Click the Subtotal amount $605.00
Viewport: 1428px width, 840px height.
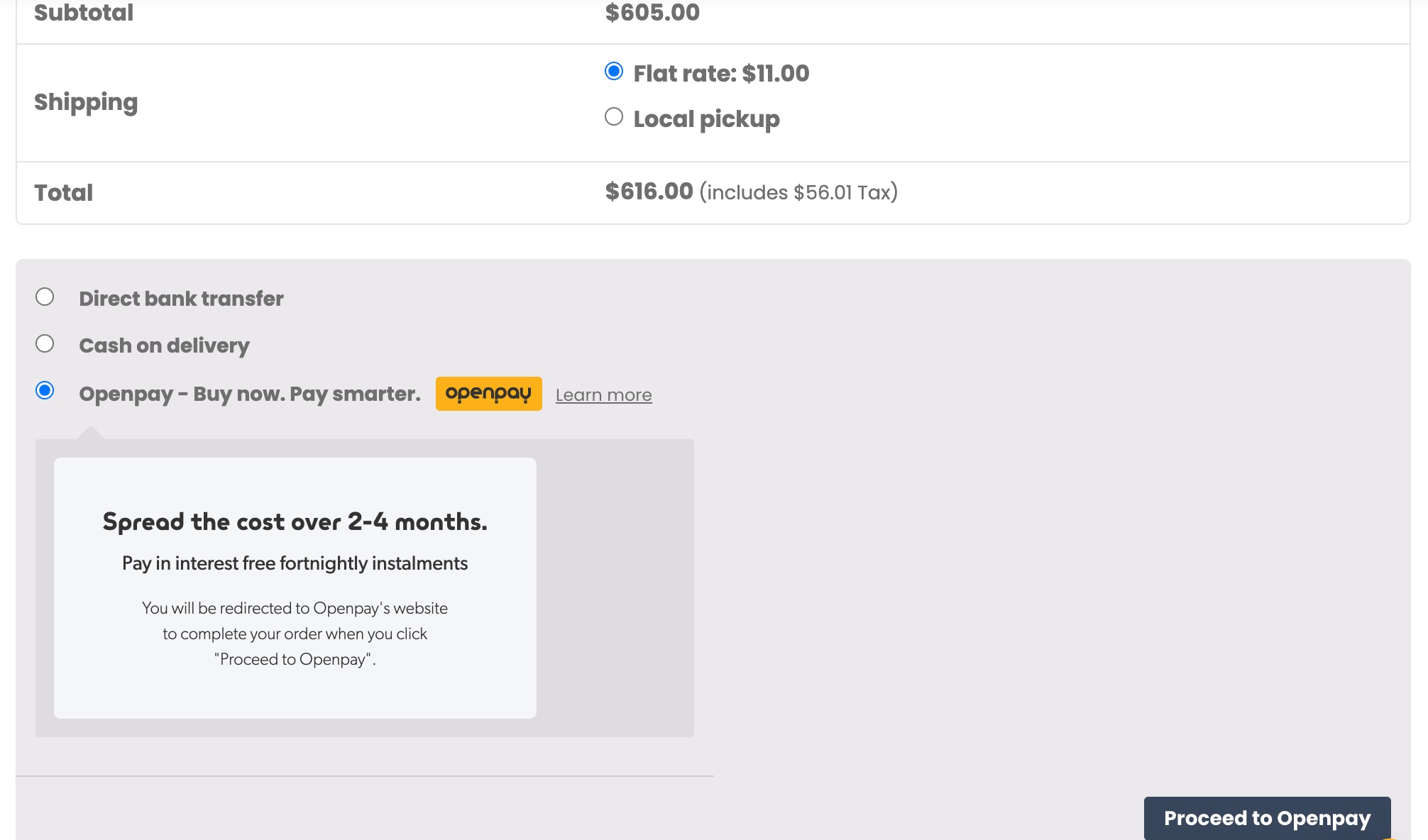coord(651,11)
